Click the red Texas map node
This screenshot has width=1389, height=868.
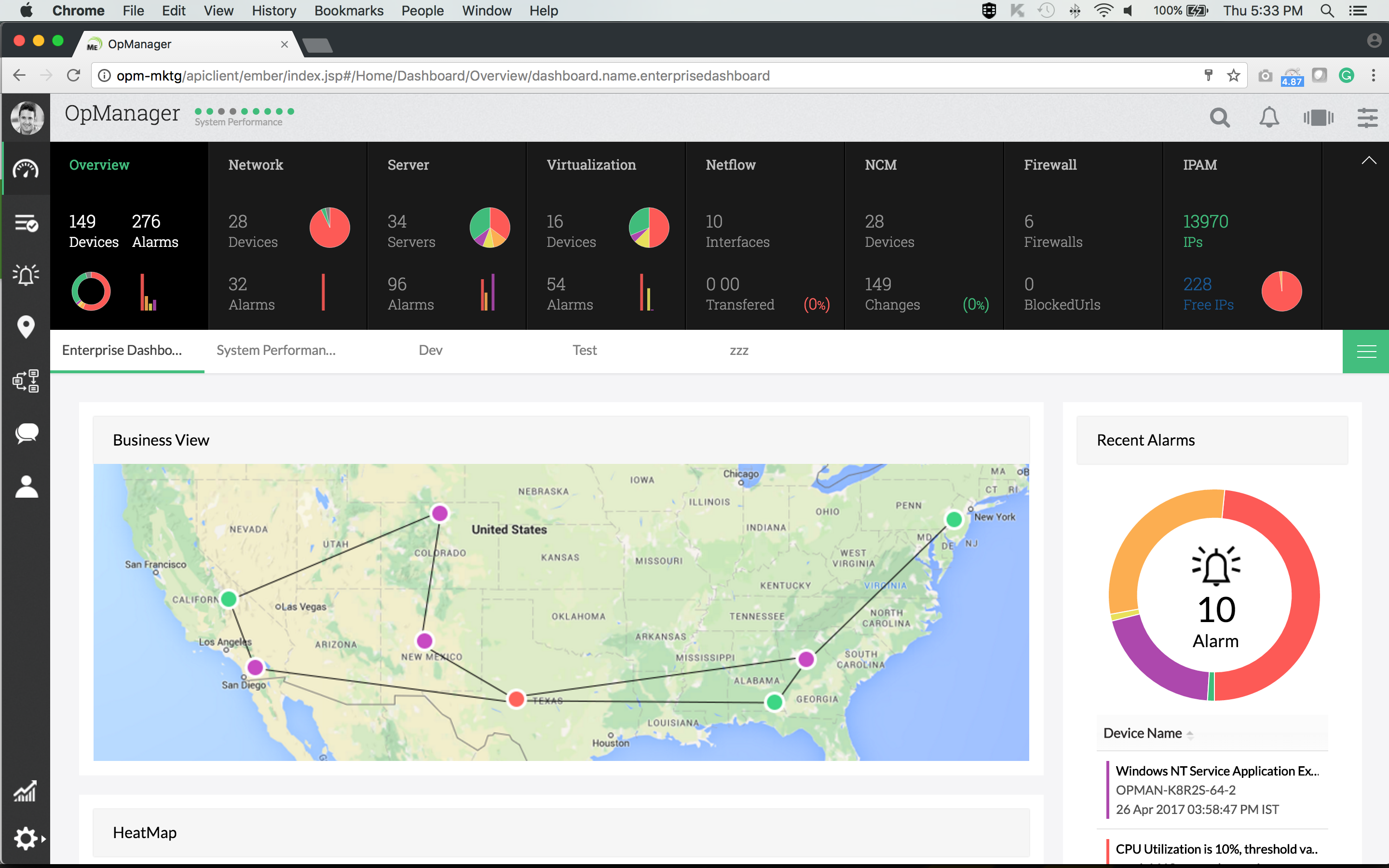pyautogui.click(x=516, y=699)
